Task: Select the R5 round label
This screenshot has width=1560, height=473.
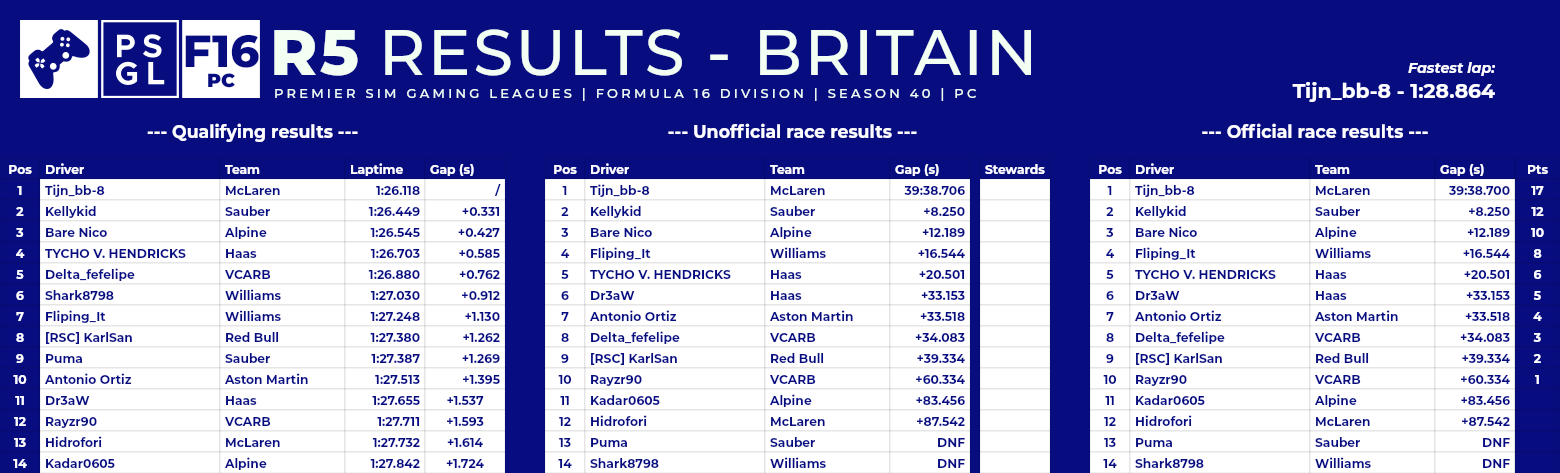Action: pos(315,52)
